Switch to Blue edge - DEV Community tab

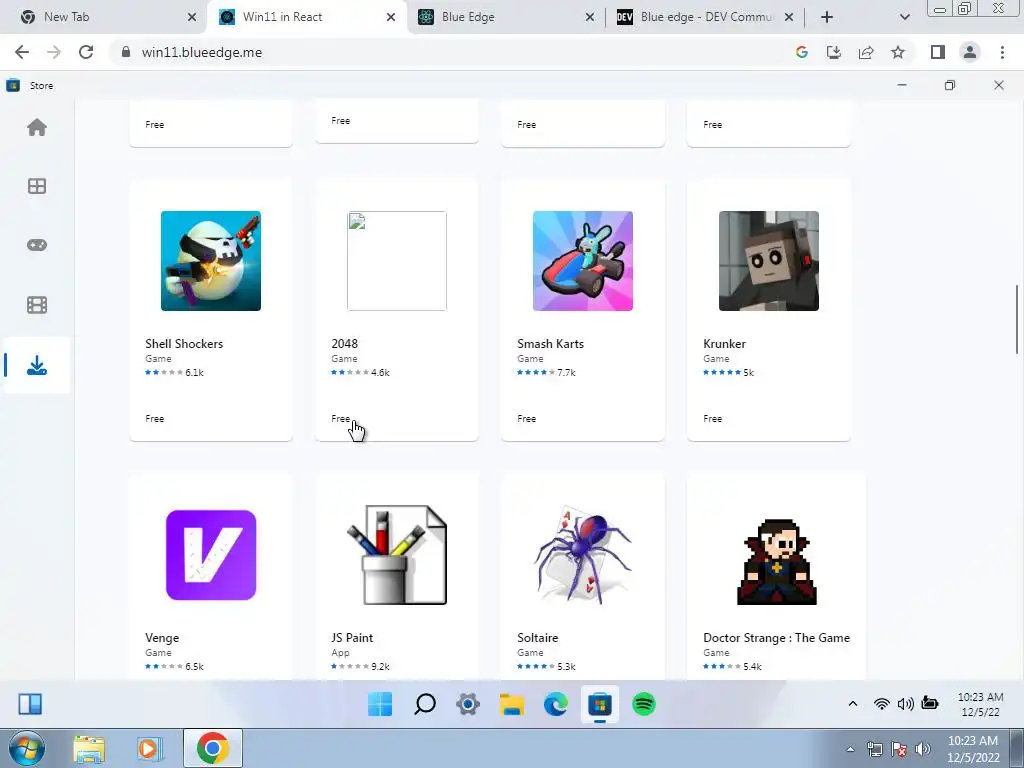click(706, 17)
